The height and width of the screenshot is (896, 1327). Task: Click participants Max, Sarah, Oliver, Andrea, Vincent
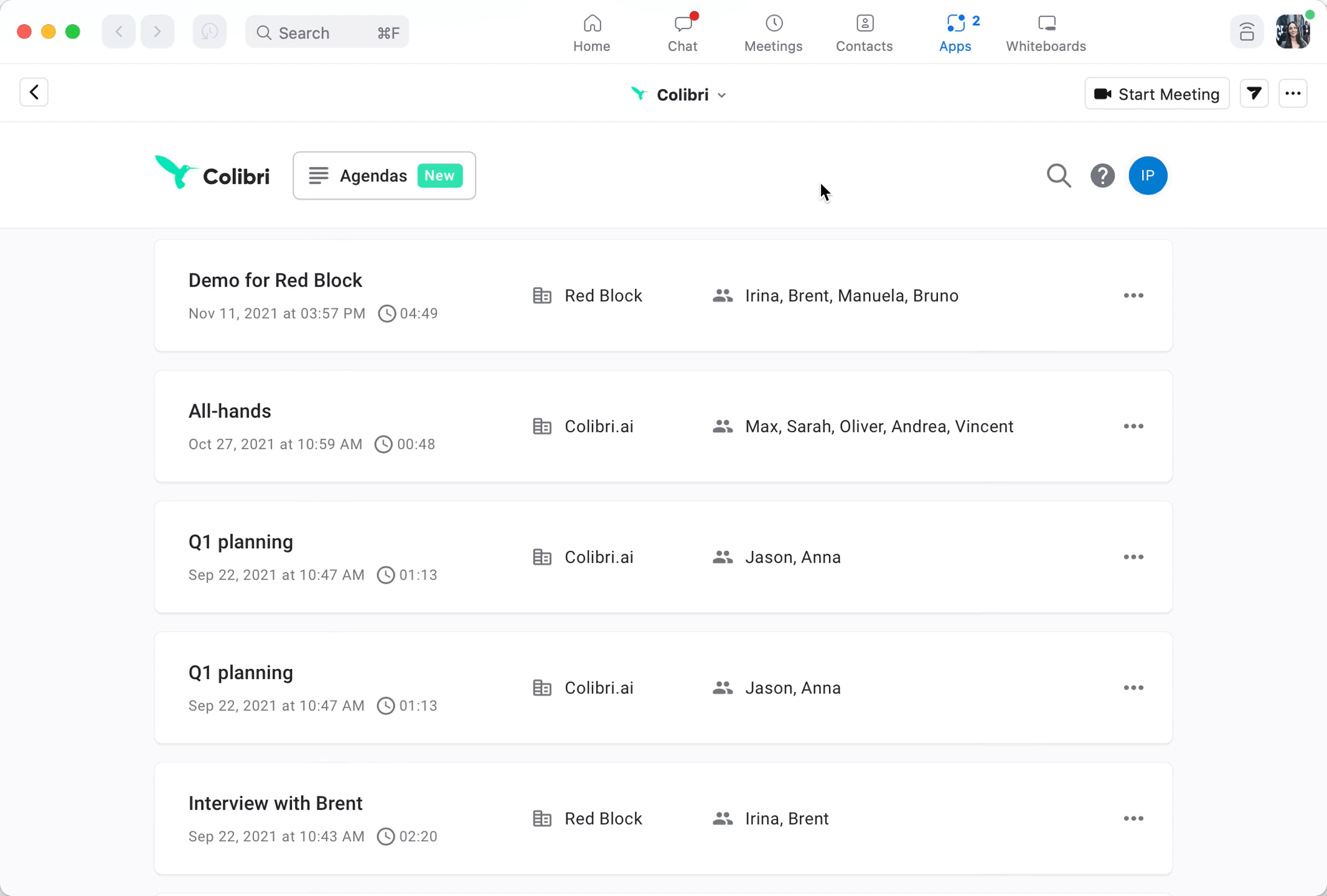click(879, 426)
